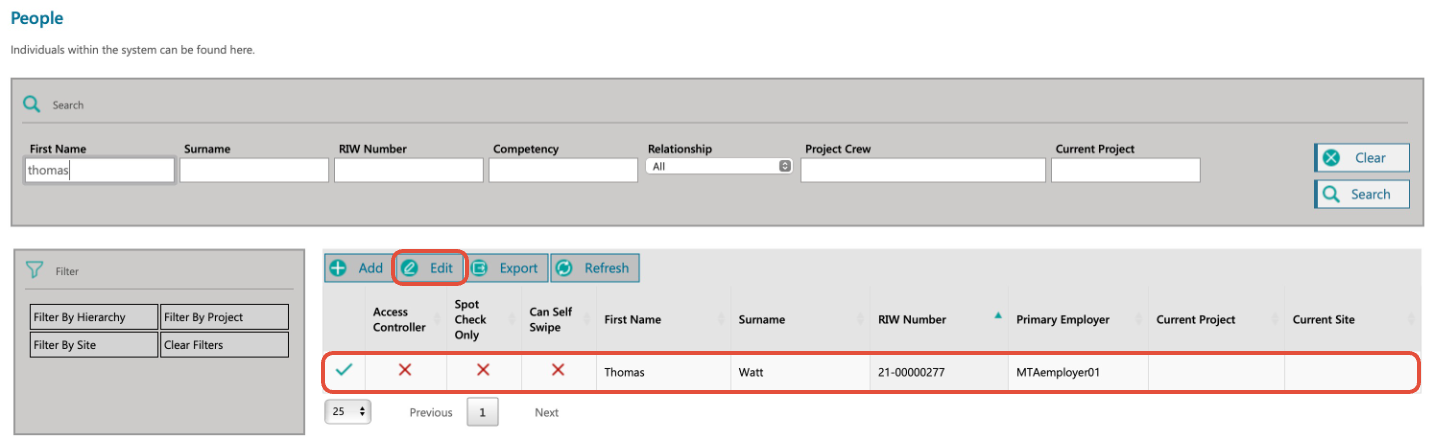Open the 25 rows-per-page selector
1433x440 pixels.
pyautogui.click(x=348, y=412)
